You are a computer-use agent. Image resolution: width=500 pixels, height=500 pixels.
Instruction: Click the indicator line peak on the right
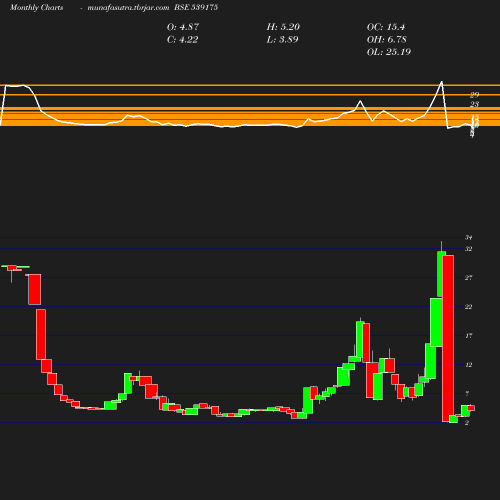(442, 81)
